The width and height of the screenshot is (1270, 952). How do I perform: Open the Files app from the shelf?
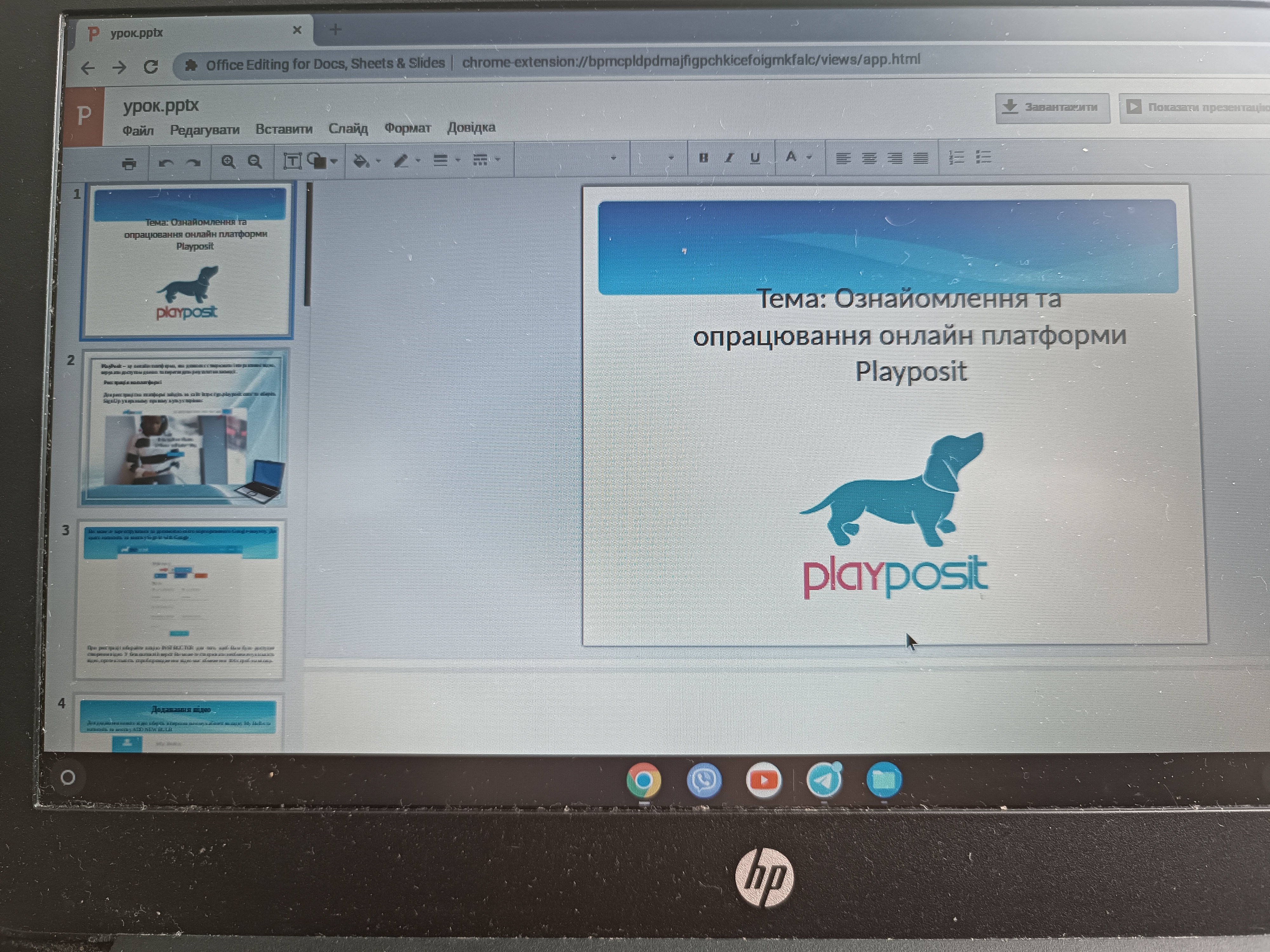tap(884, 780)
